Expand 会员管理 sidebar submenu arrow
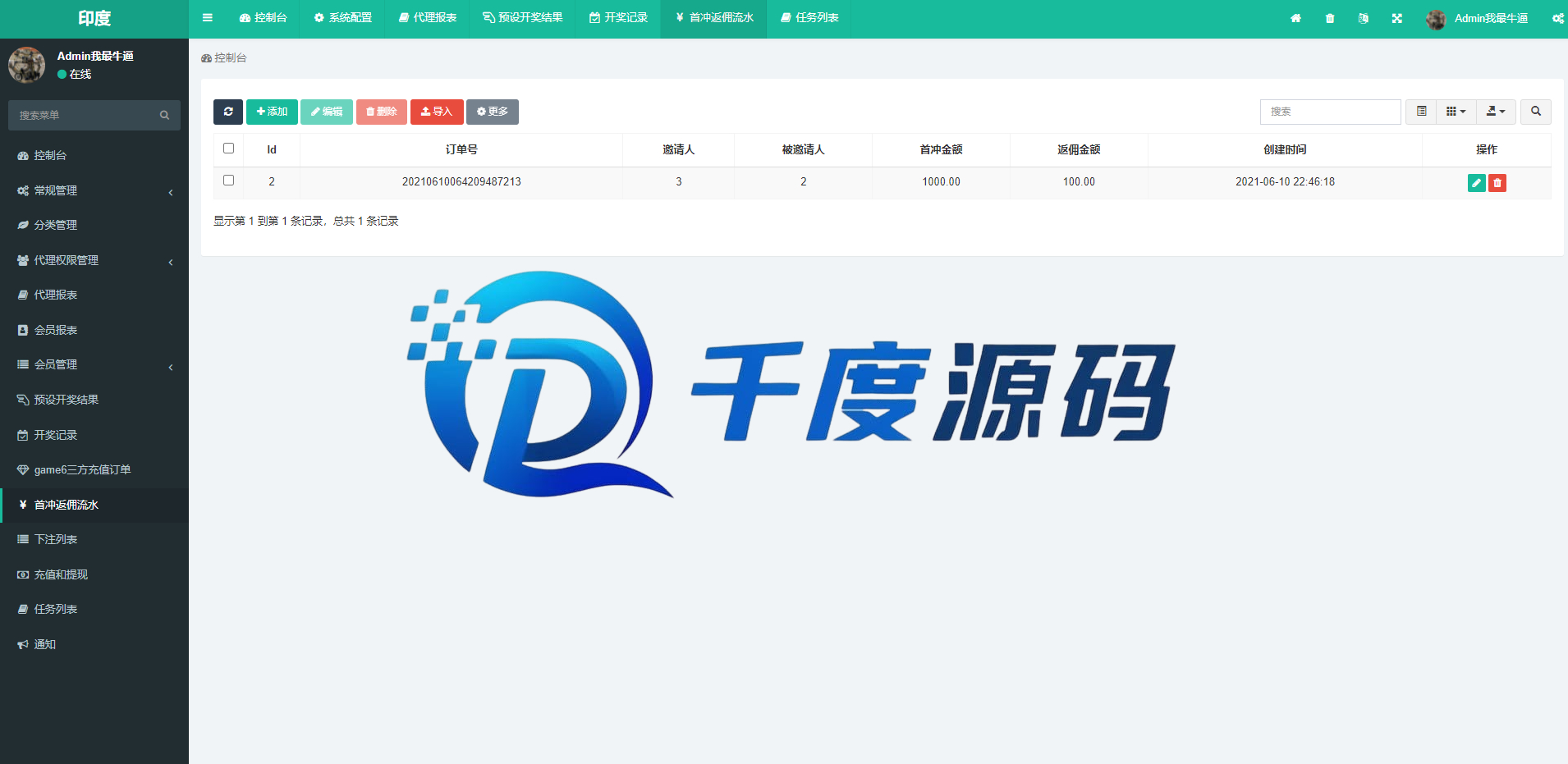Viewport: 1568px width, 764px height. (x=171, y=367)
